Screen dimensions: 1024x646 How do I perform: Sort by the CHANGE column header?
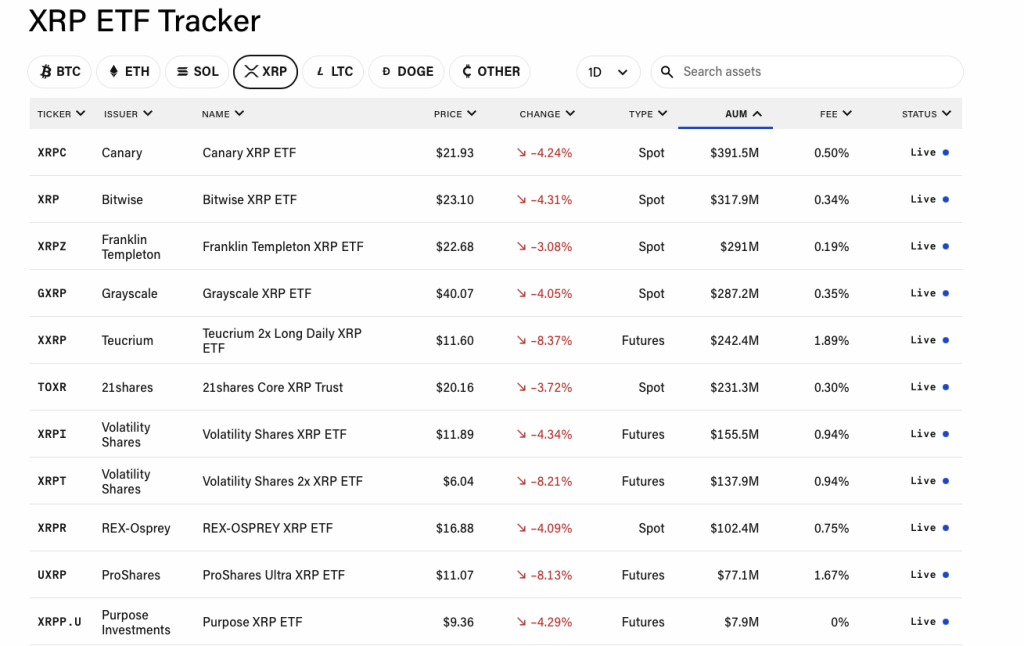pos(547,114)
